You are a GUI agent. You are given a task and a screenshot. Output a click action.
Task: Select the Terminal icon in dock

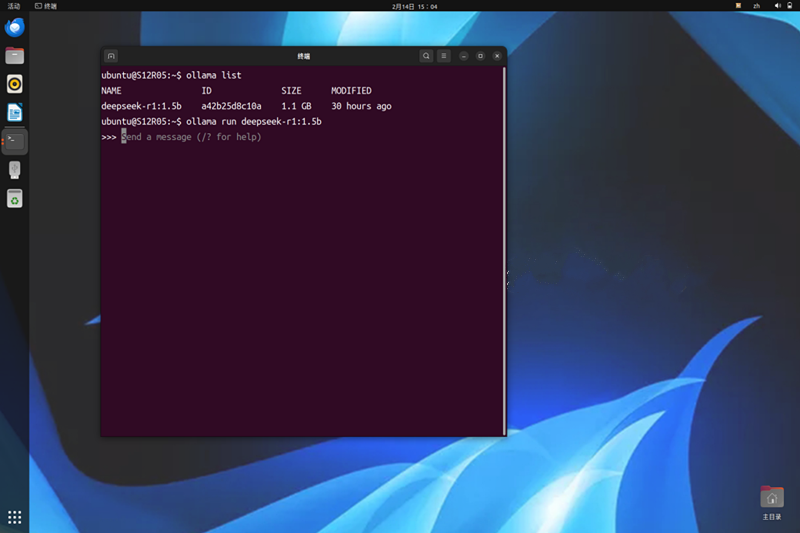click(14, 141)
